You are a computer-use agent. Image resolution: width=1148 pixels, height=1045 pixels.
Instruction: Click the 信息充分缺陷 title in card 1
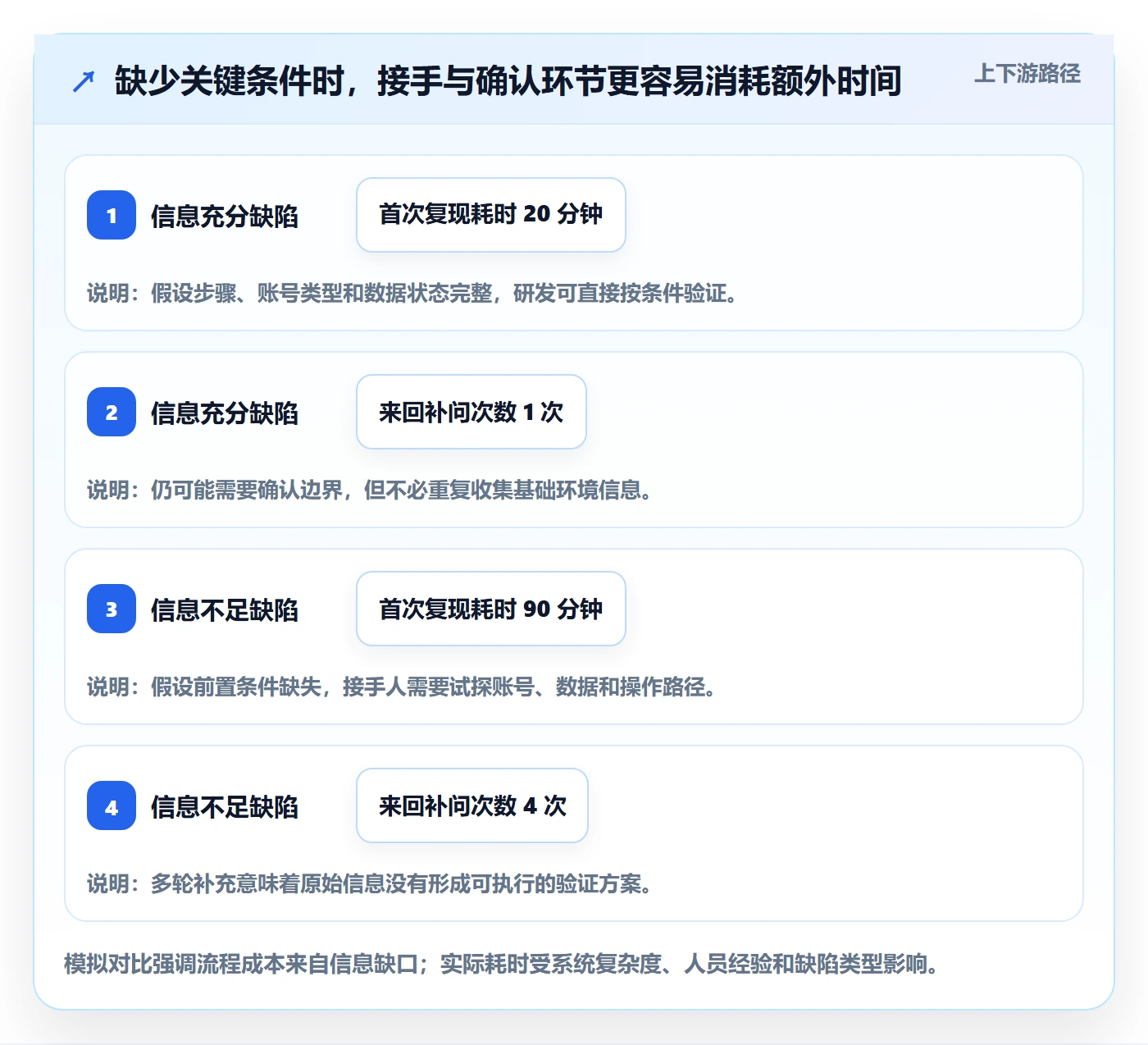pyautogui.click(x=224, y=217)
